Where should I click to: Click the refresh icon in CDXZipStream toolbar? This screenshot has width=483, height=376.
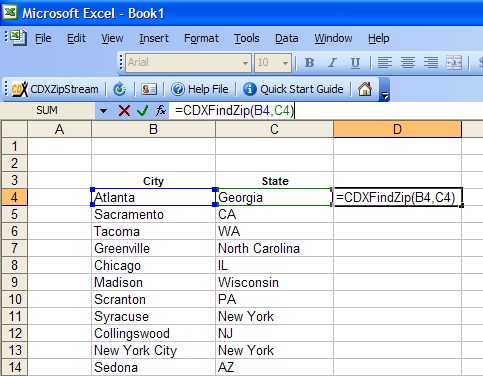click(x=120, y=89)
